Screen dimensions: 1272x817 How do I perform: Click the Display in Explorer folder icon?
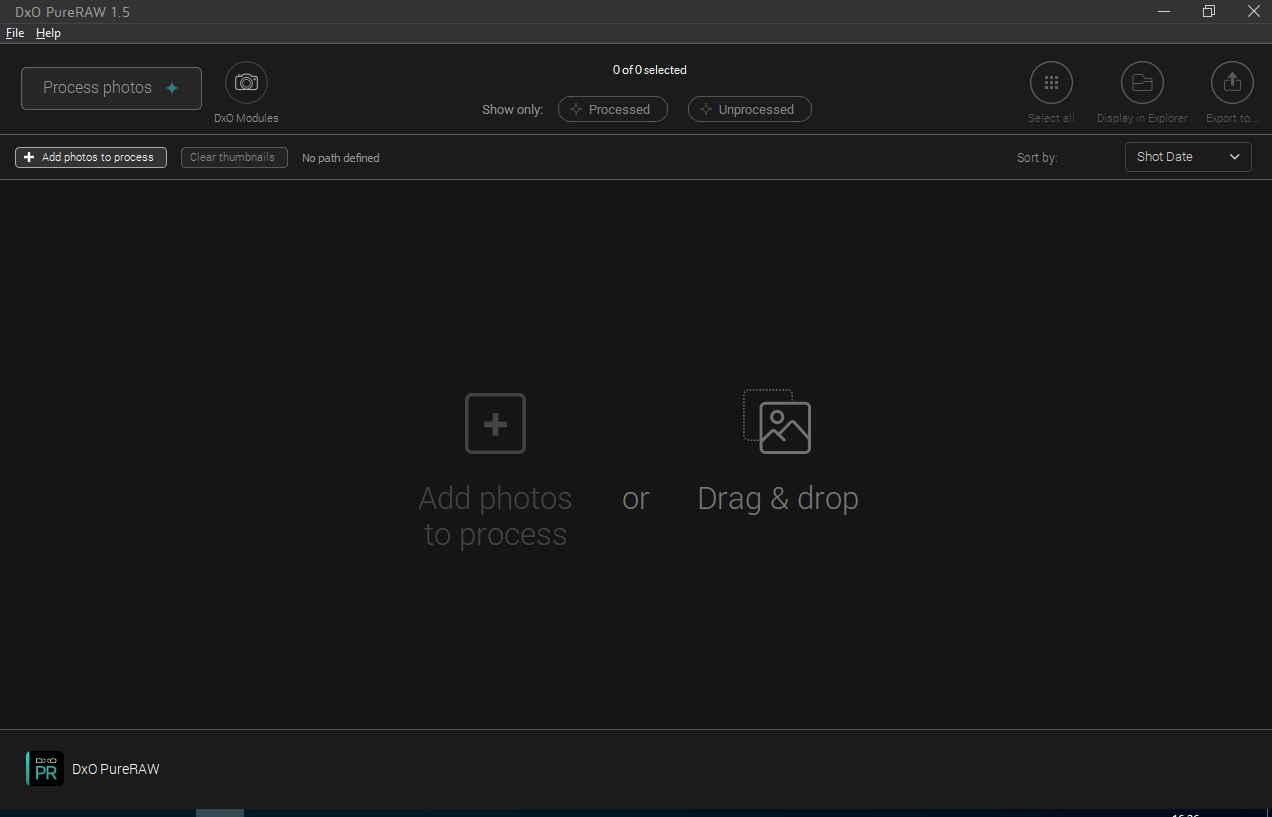[x=1141, y=83]
